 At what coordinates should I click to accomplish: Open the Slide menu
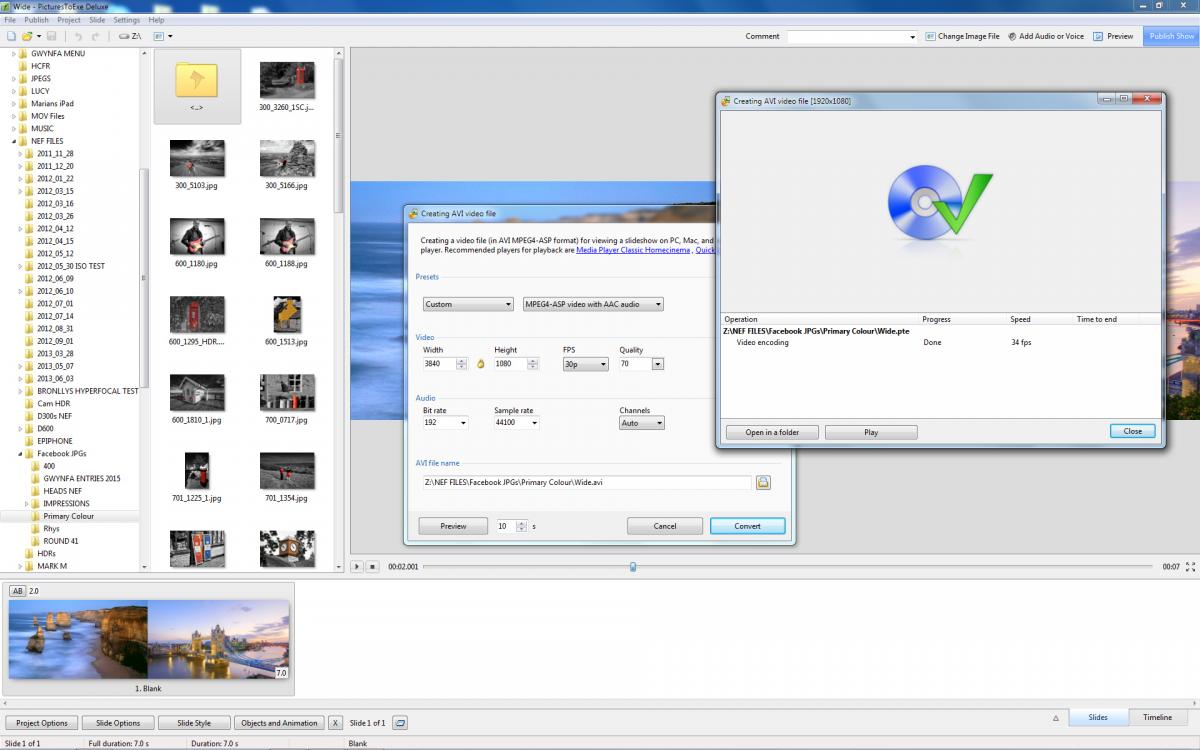pos(97,20)
